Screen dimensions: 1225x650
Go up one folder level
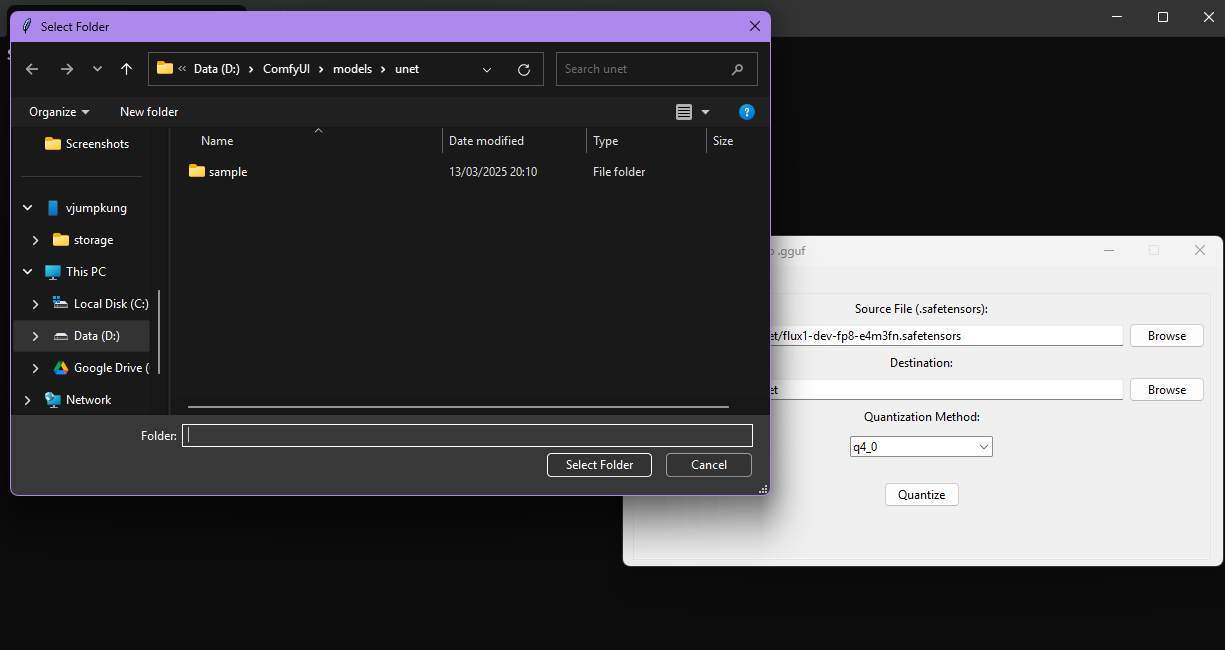point(126,69)
